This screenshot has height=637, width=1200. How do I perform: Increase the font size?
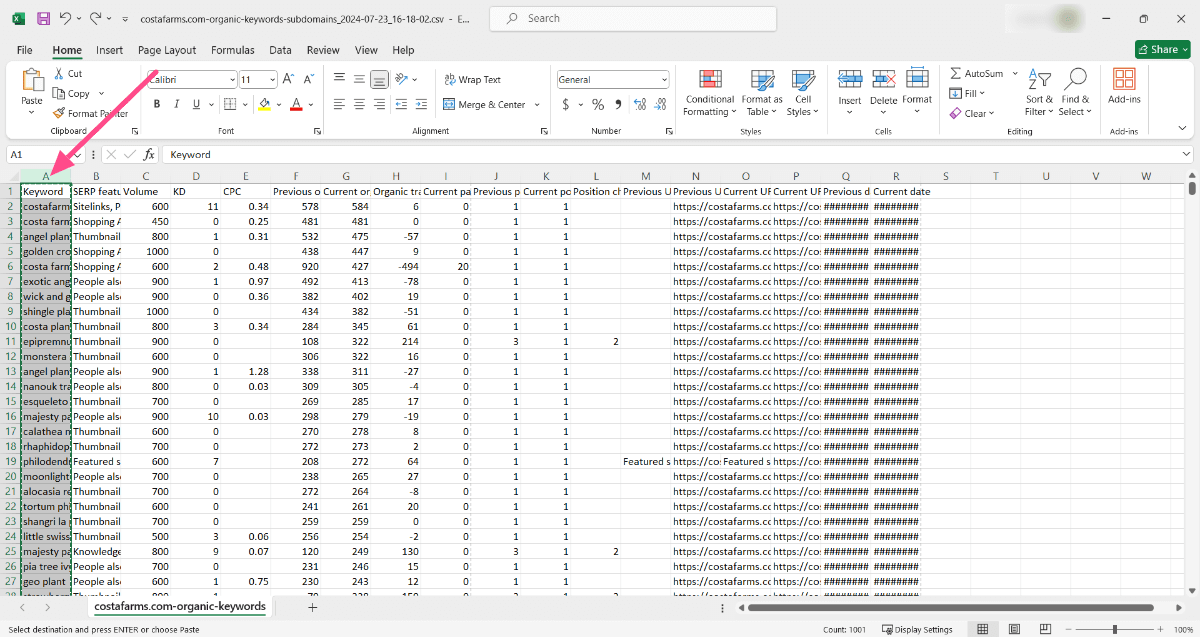[288, 79]
